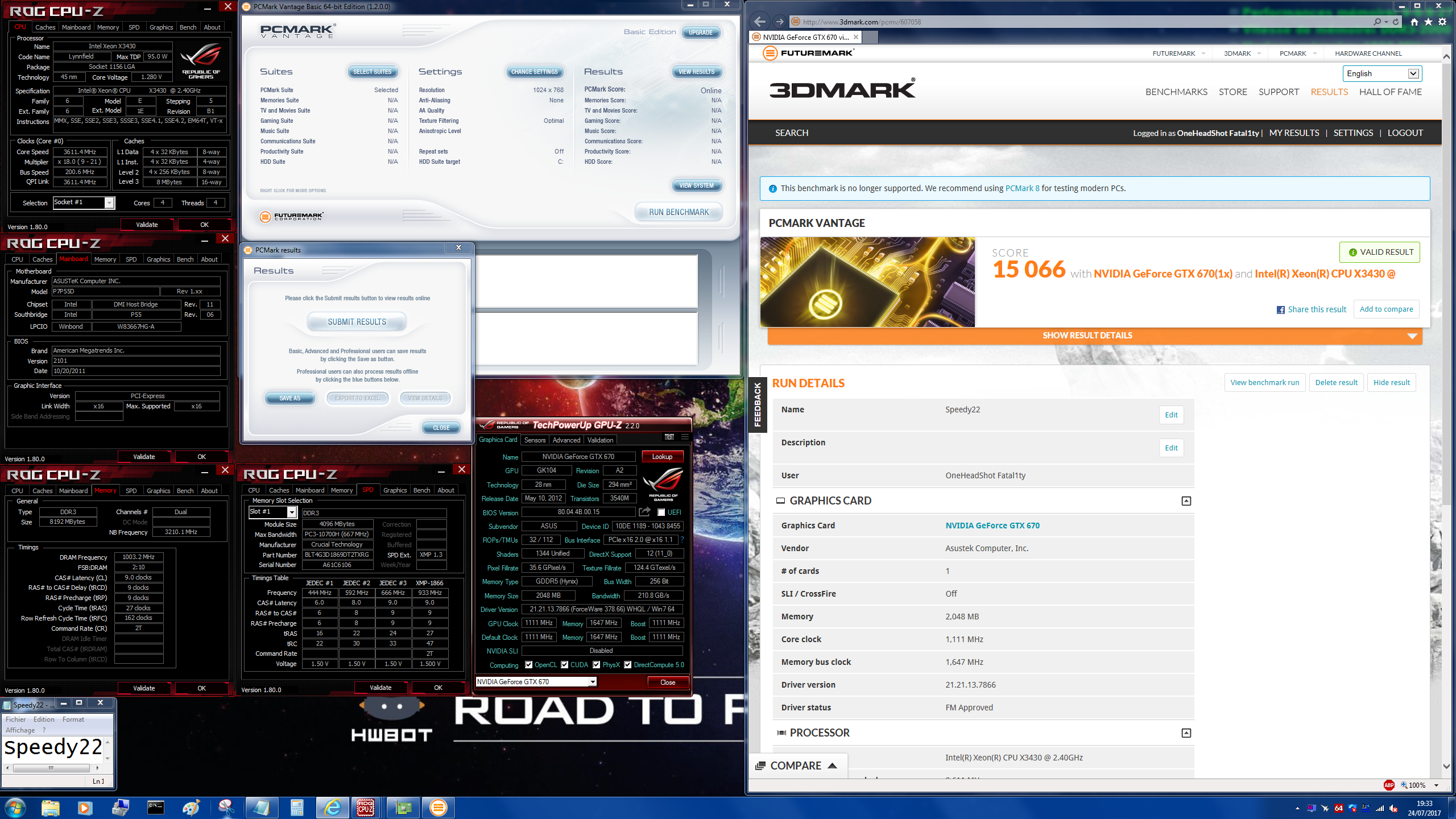Open browser tools gear icon
The height and width of the screenshot is (819, 1456).
coord(1442,22)
